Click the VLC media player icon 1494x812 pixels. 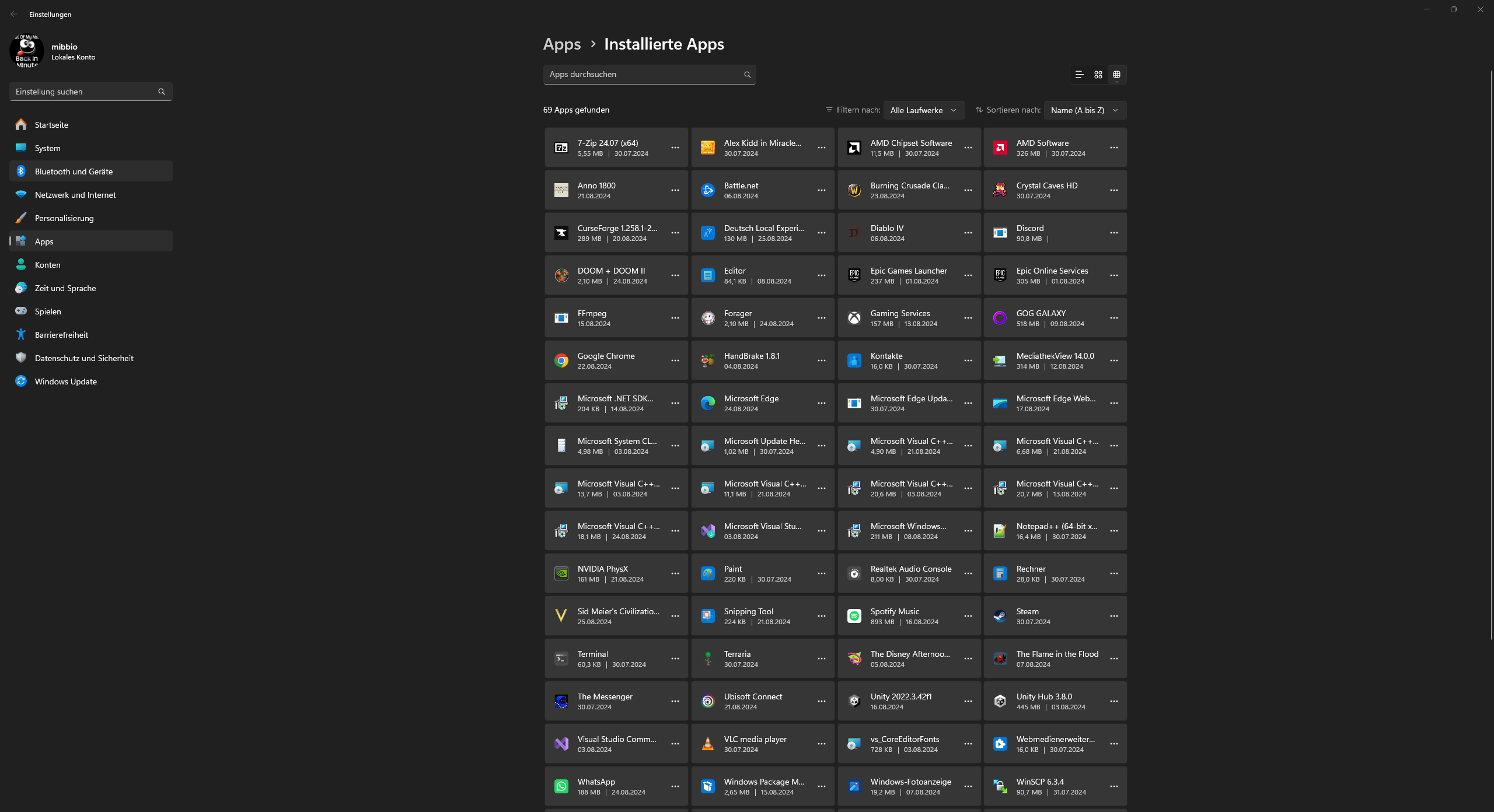click(x=707, y=744)
